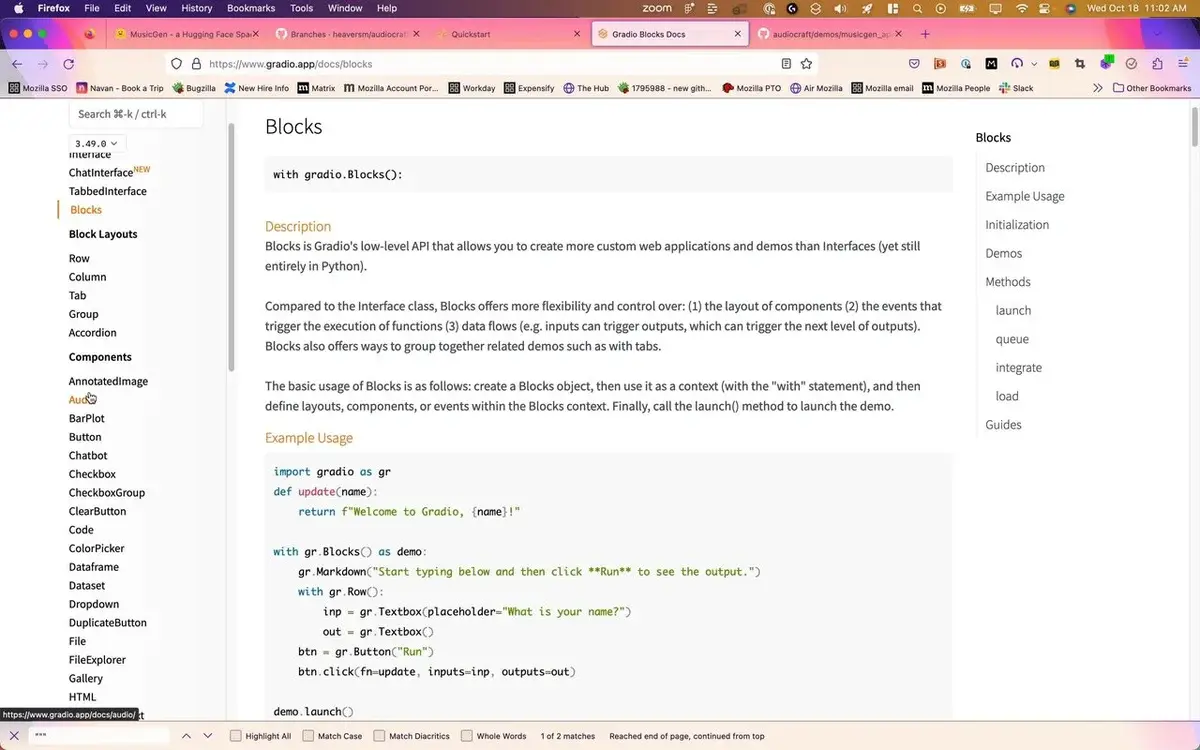Open the Apple menu

coord(18,8)
